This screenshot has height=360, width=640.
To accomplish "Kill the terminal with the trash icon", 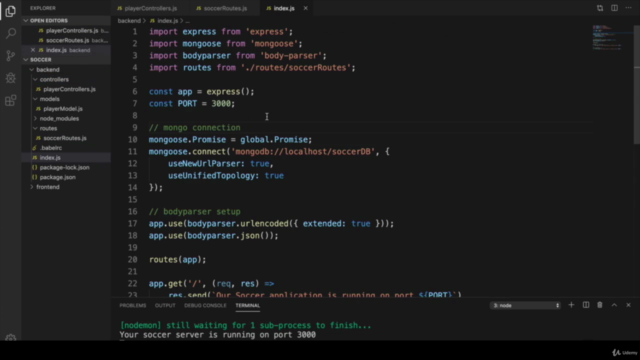I will point(600,305).
